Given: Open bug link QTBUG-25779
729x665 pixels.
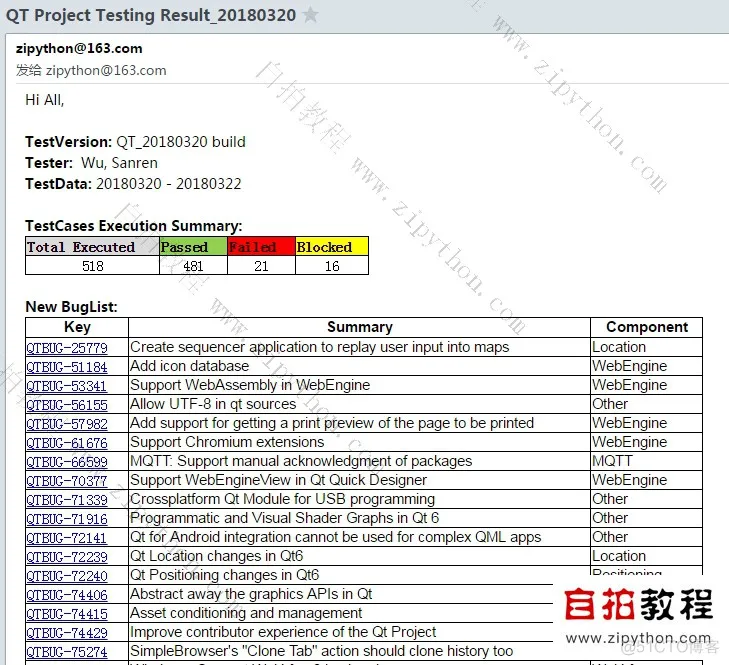Looking at the screenshot, I should click(x=67, y=348).
